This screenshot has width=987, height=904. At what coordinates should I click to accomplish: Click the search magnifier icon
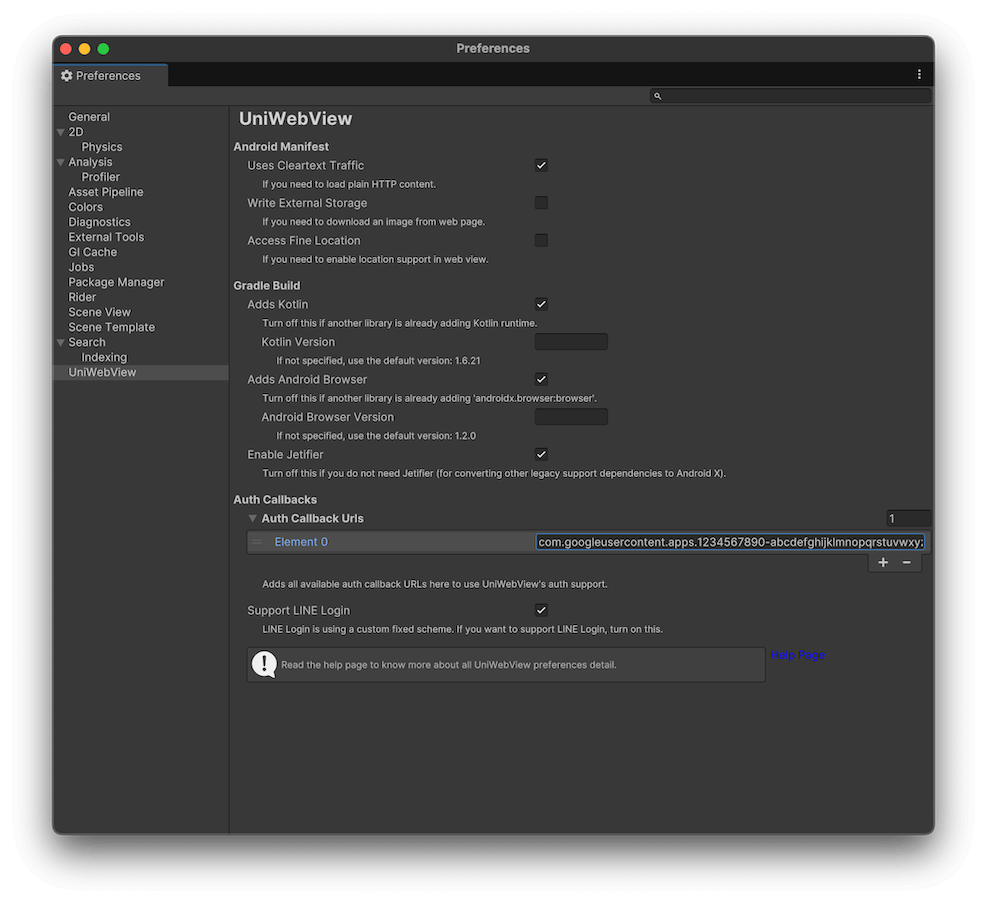[x=658, y=96]
